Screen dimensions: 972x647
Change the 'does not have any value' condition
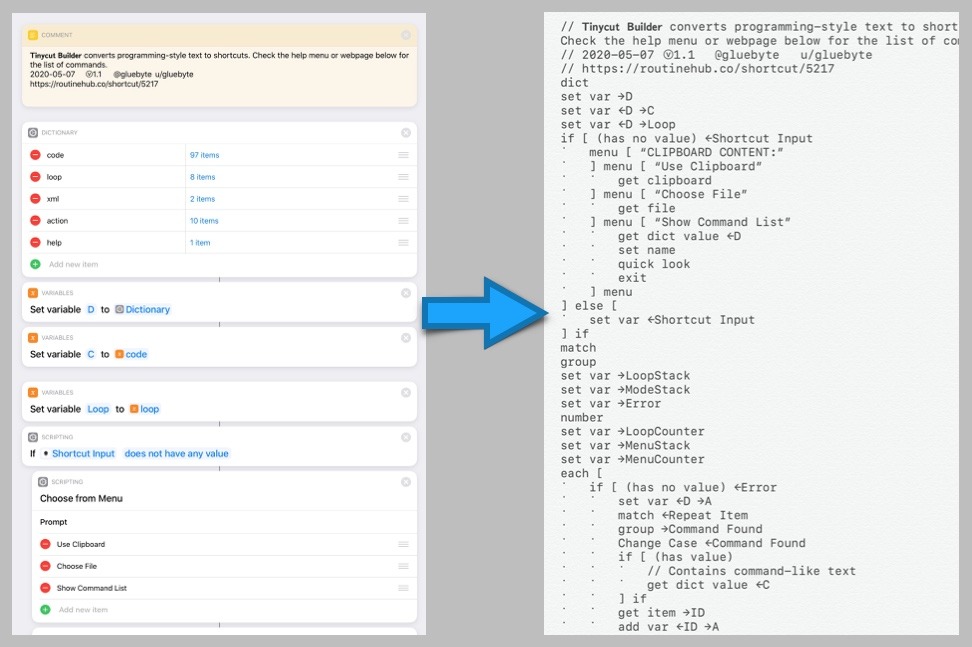pos(176,454)
